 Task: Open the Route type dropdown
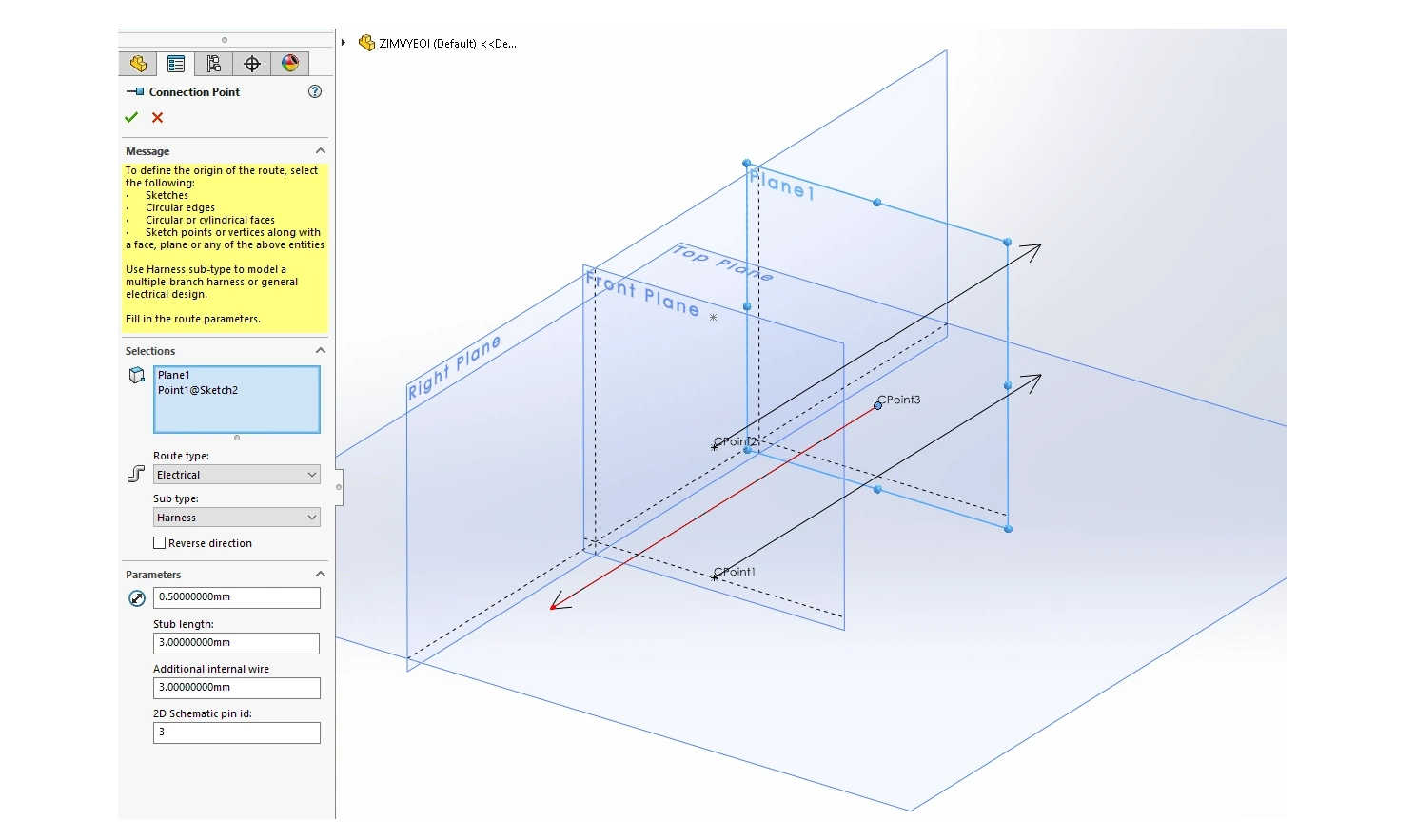click(237, 475)
